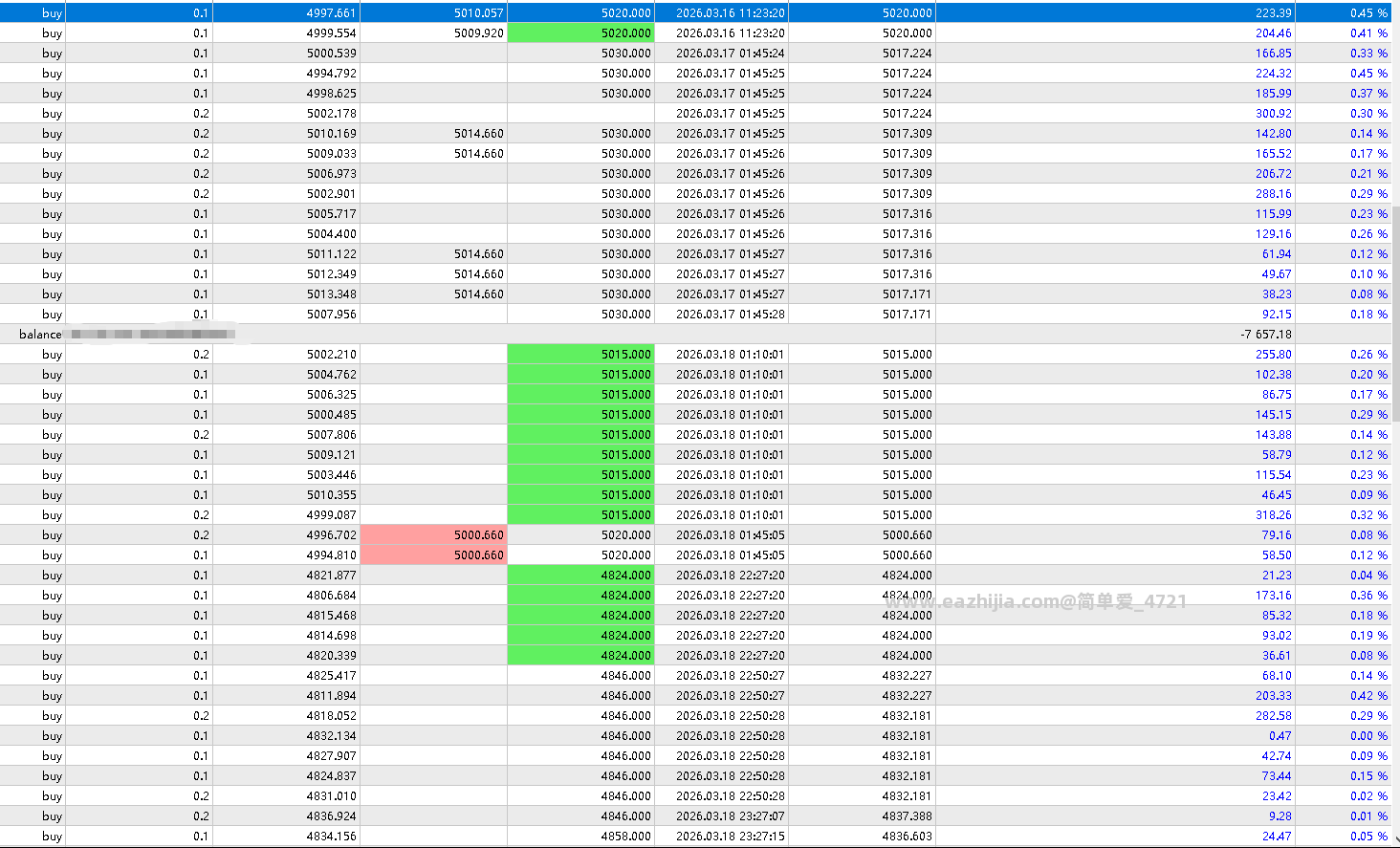Click the profit value 102.38
Viewport: 1400px width, 848px height.
pyautogui.click(x=1273, y=375)
